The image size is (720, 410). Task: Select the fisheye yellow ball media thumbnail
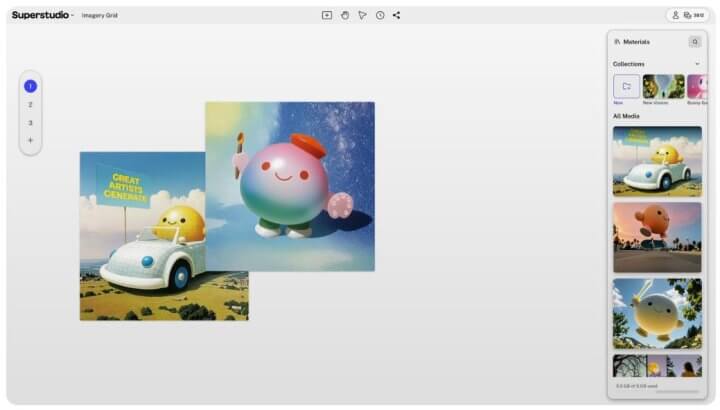pyautogui.click(x=657, y=314)
